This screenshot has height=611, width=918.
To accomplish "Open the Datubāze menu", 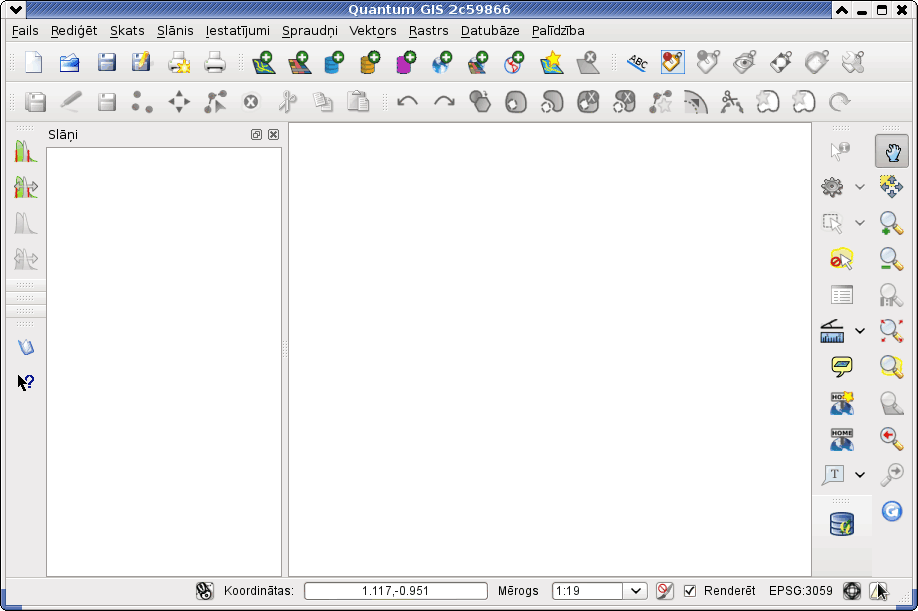I will click(x=490, y=30).
